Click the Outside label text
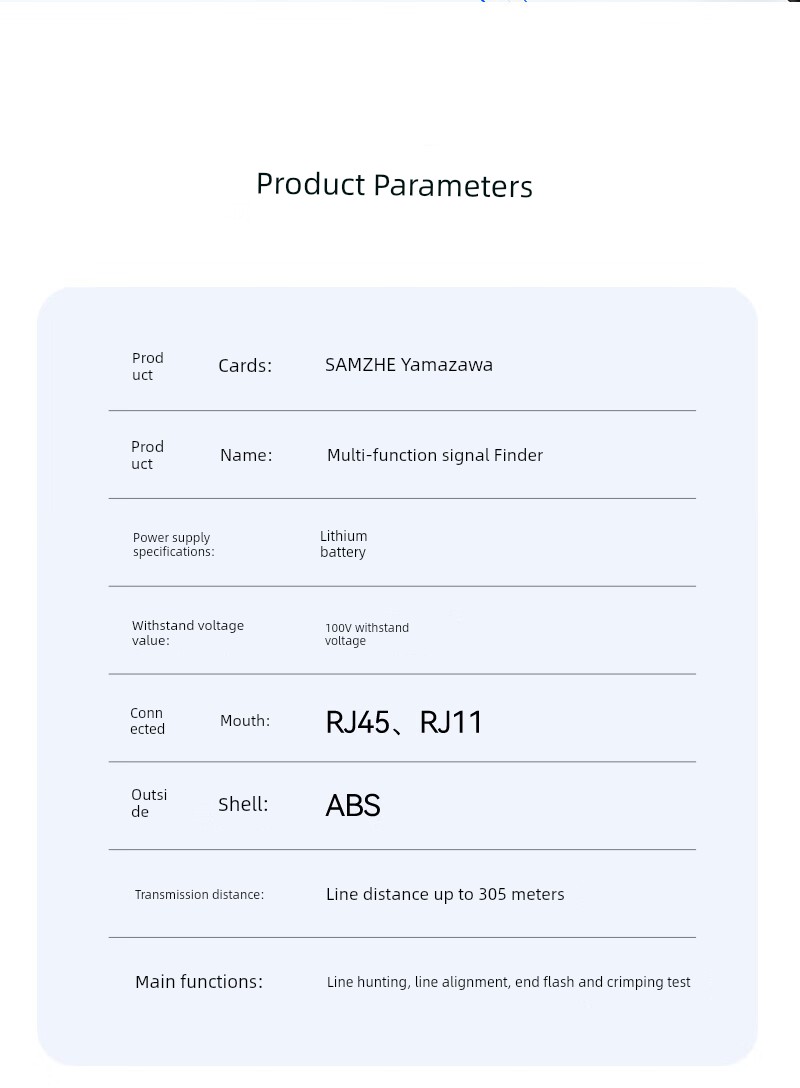Image resolution: width=800 pixels, height=1088 pixels. click(149, 804)
